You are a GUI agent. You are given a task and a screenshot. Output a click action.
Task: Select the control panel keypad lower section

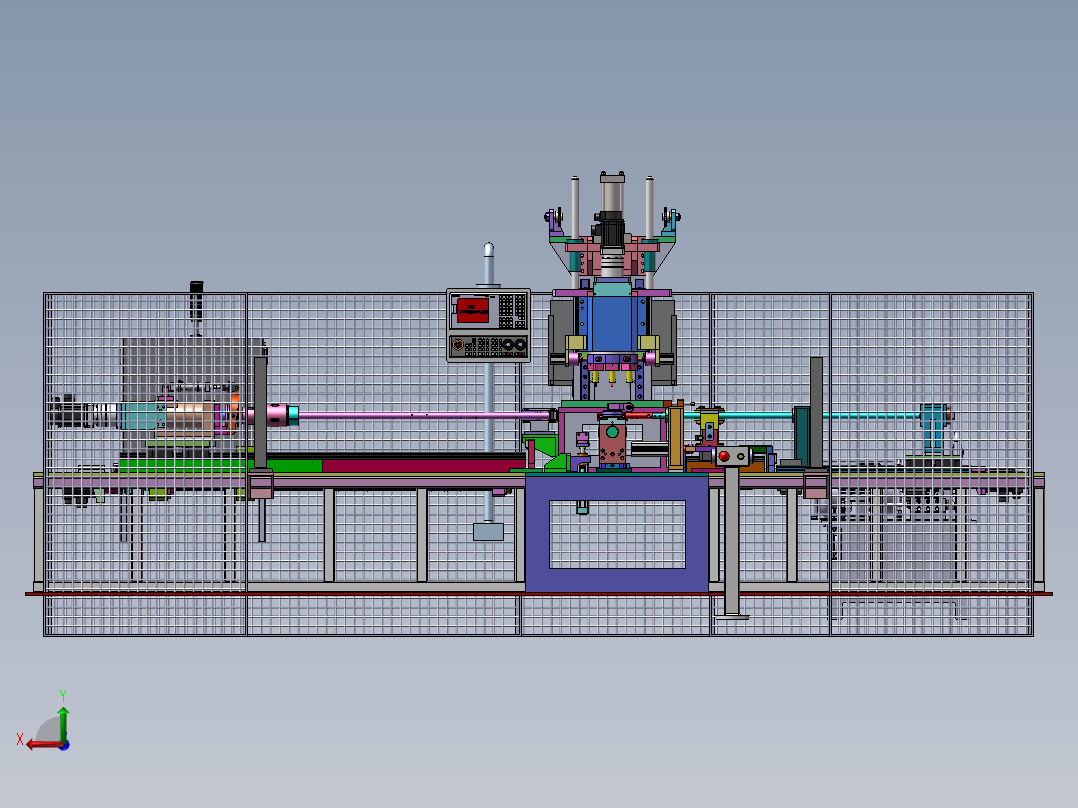point(488,345)
